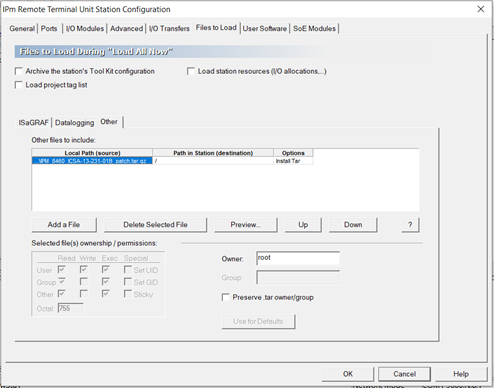This screenshot has width=494, height=388.
Task: Click the Cancel button
Action: coord(404,374)
